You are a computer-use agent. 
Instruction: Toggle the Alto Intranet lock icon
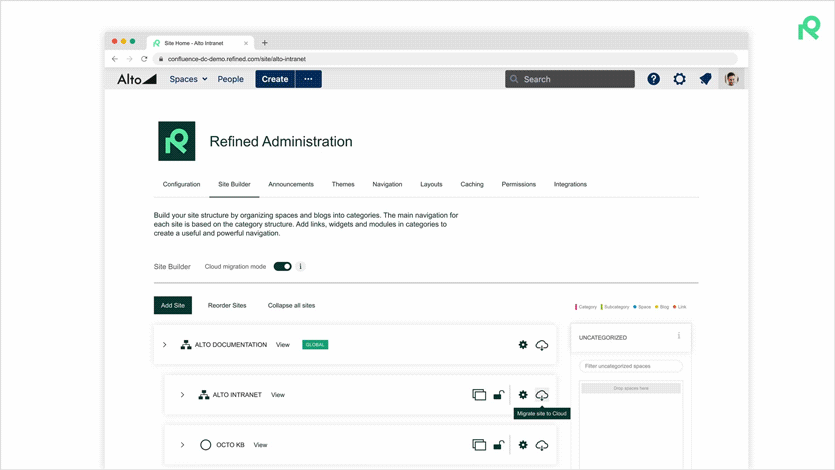(498, 395)
